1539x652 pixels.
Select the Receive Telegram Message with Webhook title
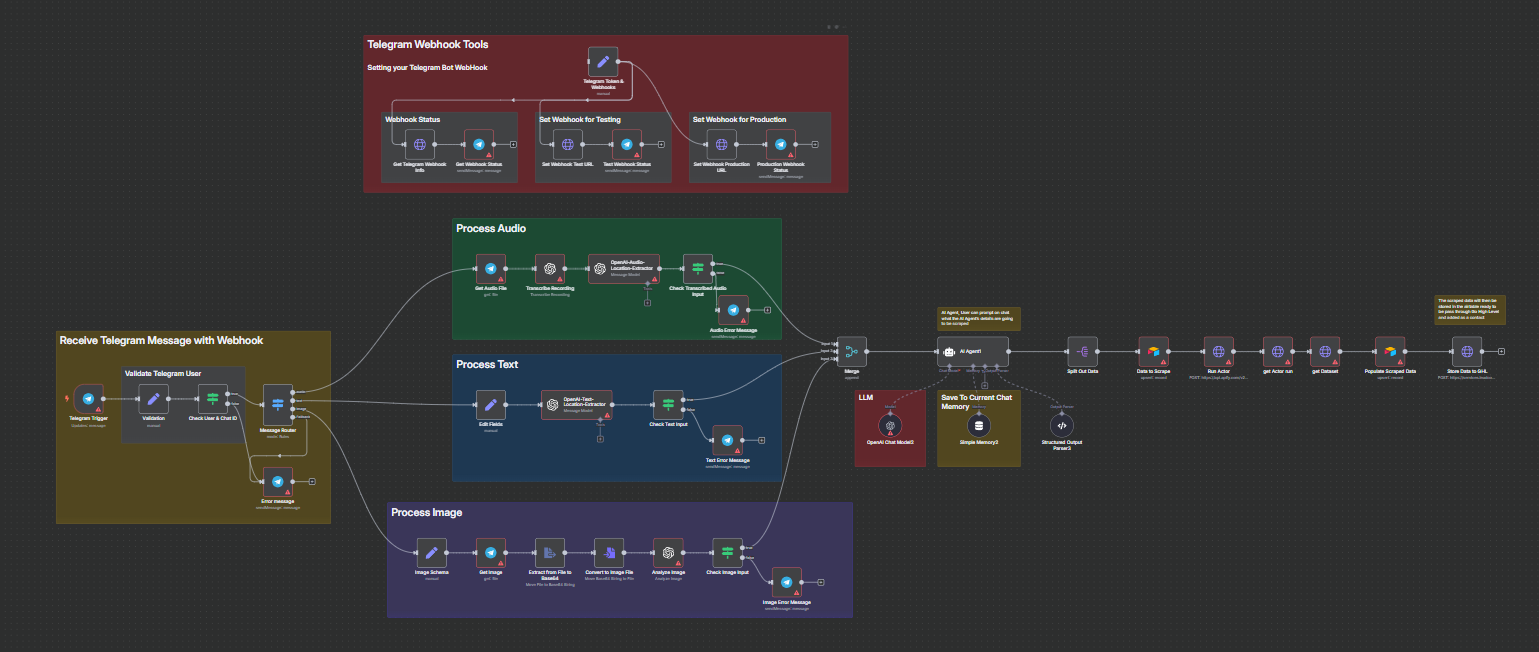click(x=161, y=341)
